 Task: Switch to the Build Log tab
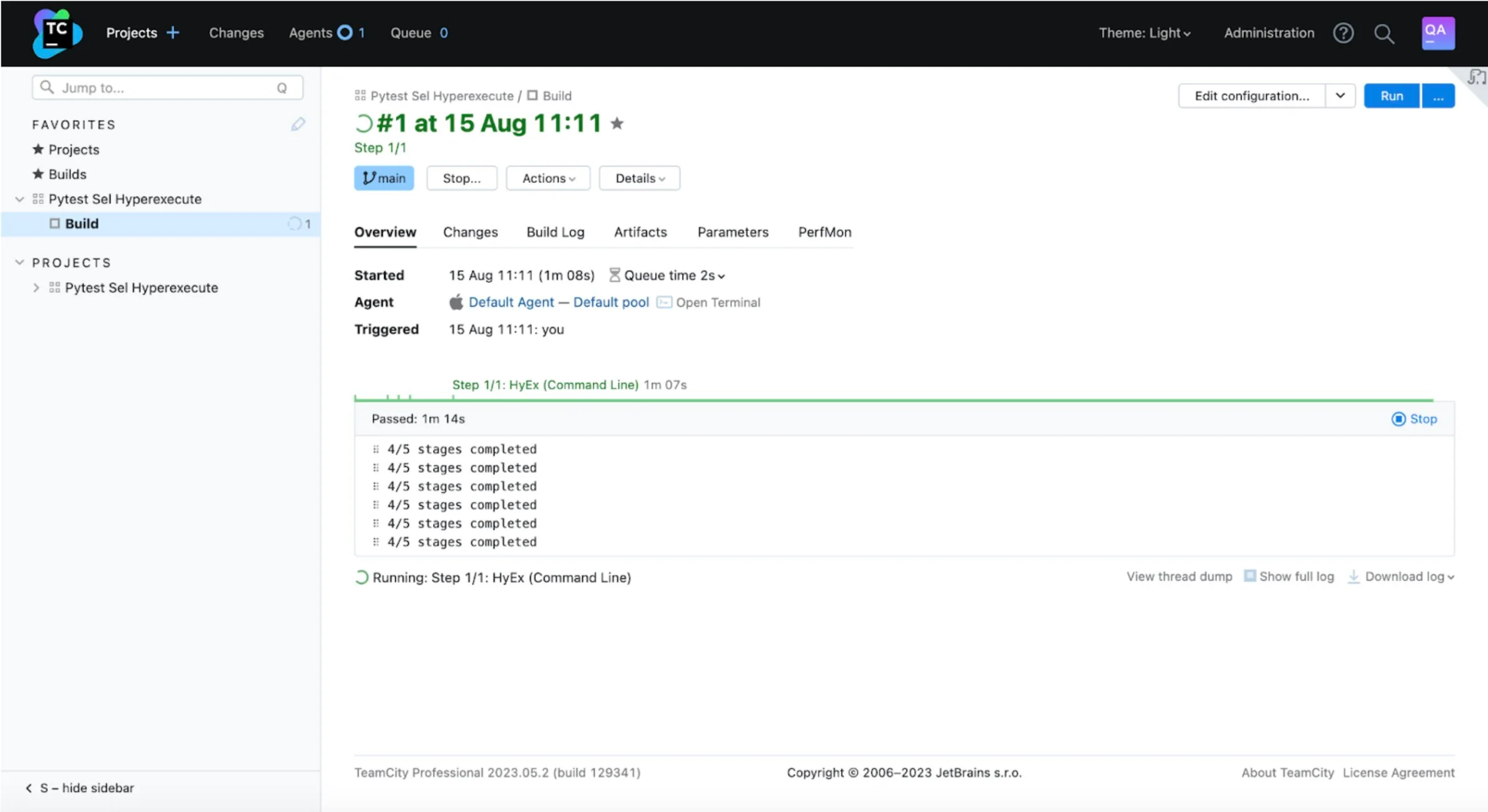pyautogui.click(x=555, y=232)
